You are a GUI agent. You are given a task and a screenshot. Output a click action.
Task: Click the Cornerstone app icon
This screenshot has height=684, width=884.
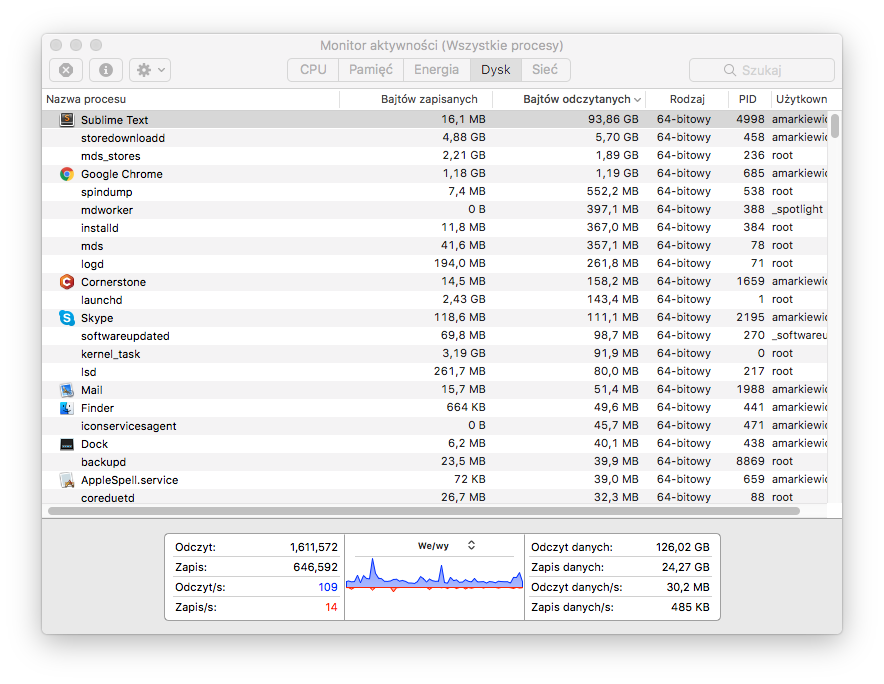[67, 282]
